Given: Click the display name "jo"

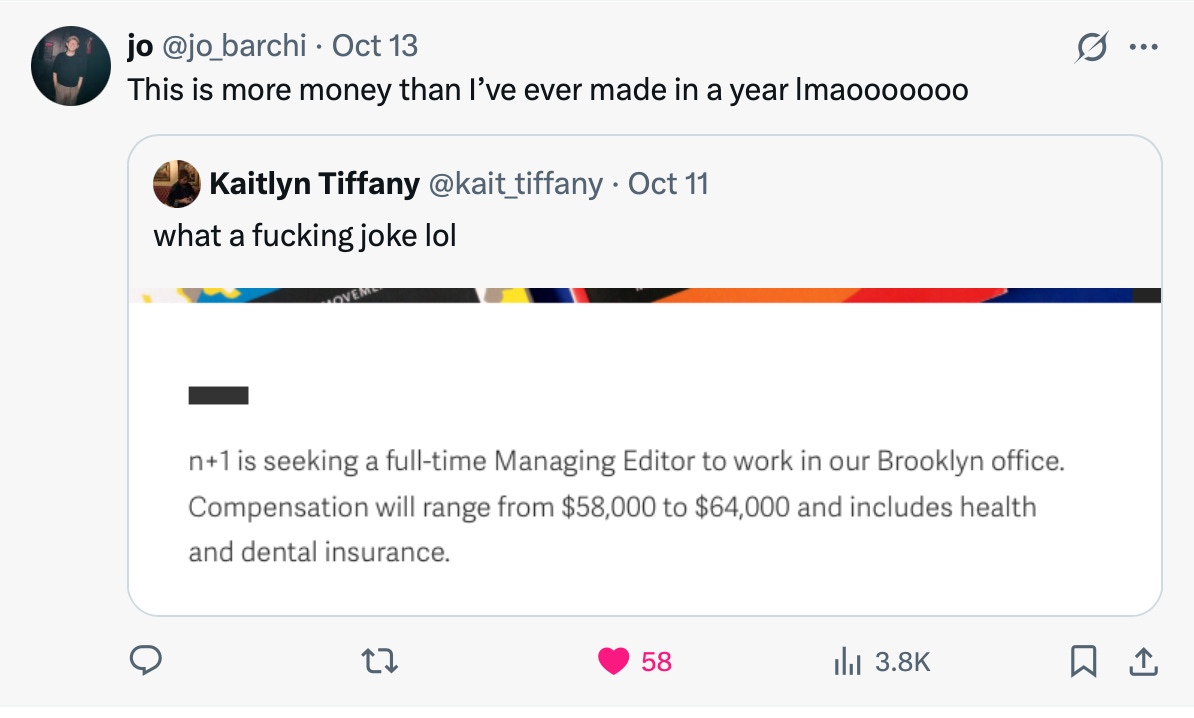Looking at the screenshot, I should click(x=139, y=46).
